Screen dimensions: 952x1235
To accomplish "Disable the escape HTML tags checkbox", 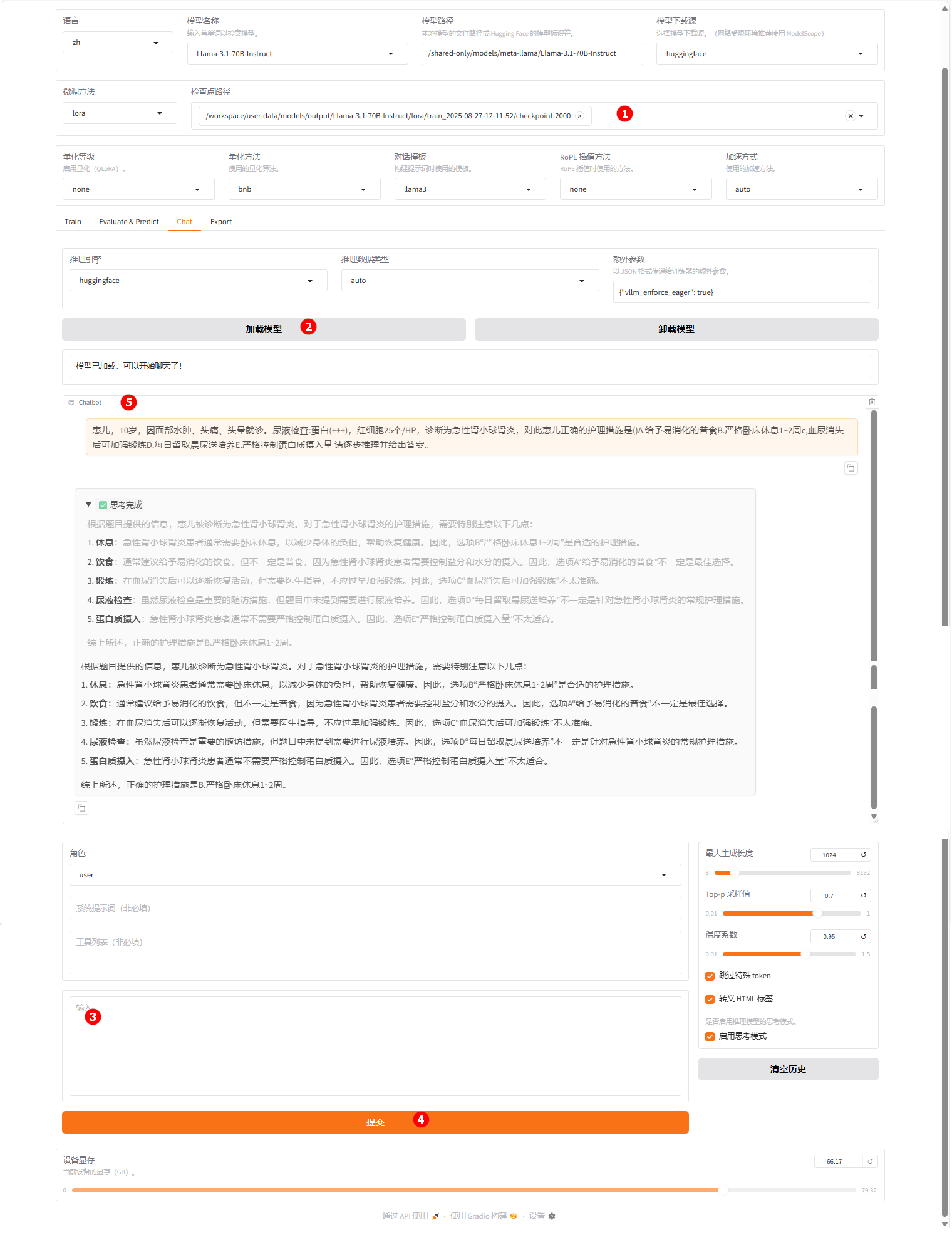I will point(710,1000).
